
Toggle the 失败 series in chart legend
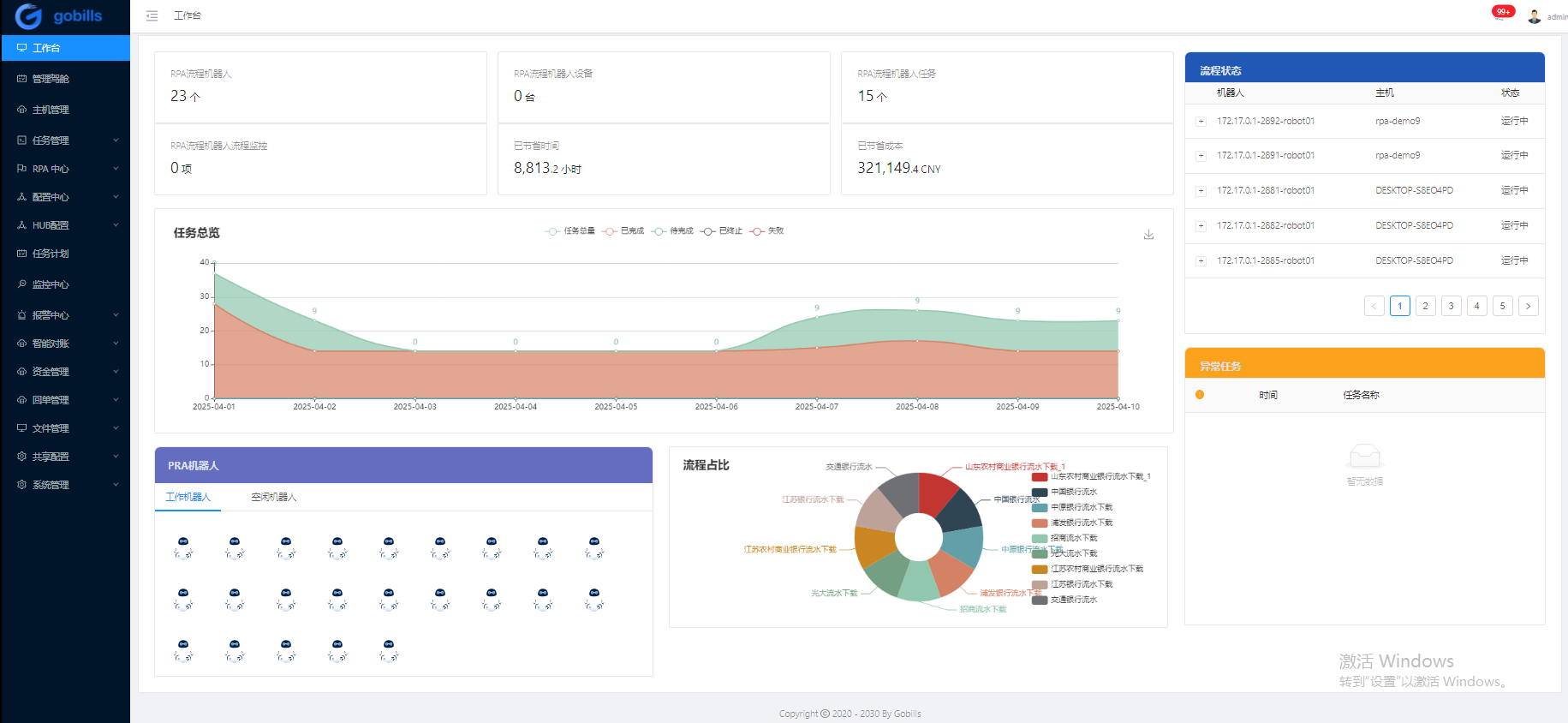pos(766,231)
